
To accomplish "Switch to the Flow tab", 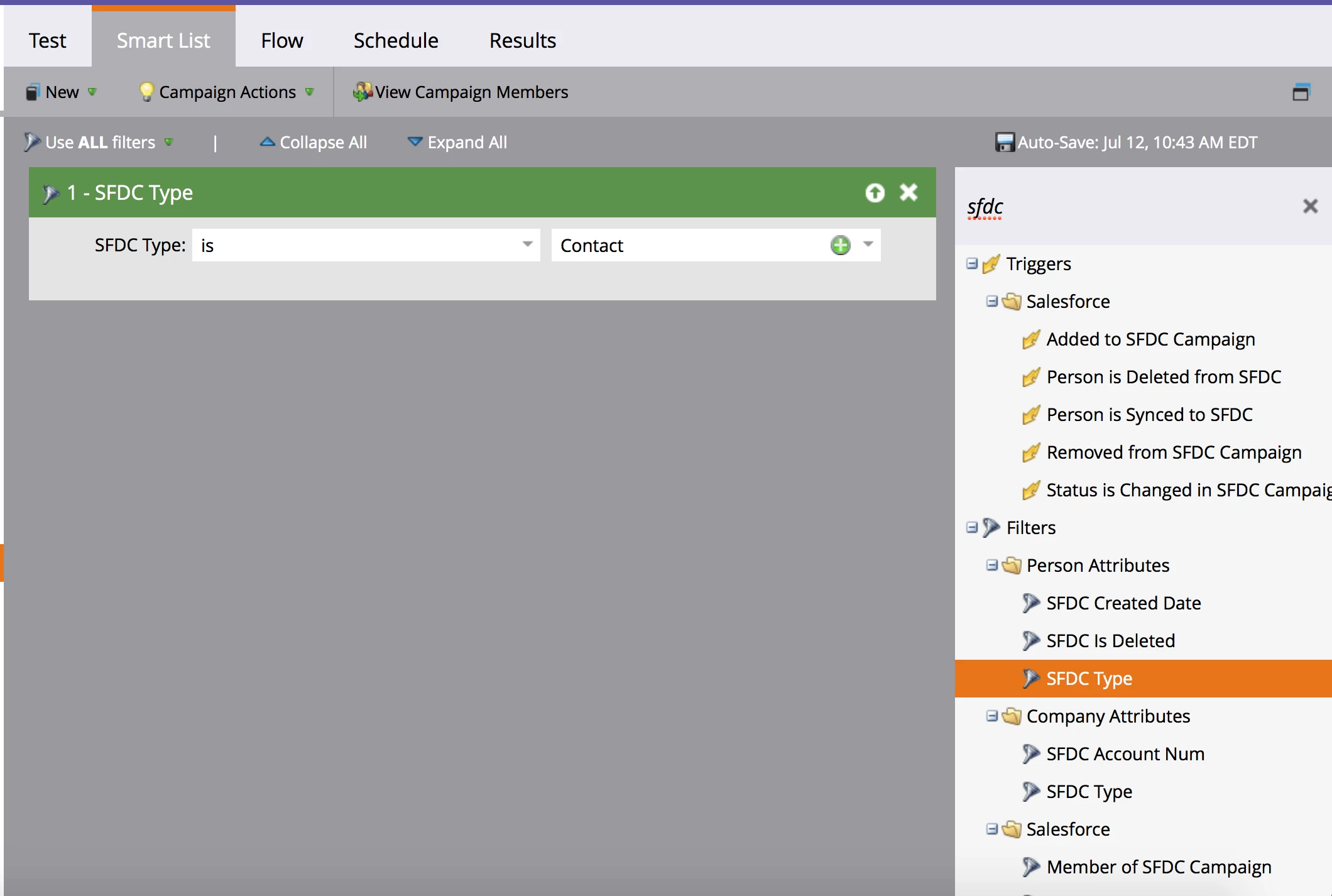I will click(x=282, y=41).
